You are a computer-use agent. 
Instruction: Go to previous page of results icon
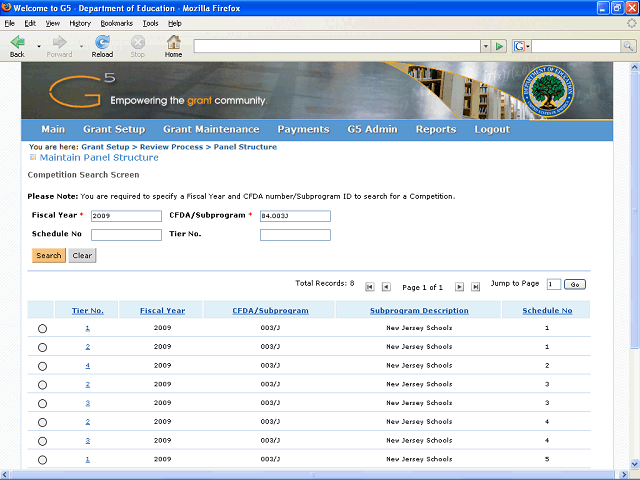click(386, 287)
